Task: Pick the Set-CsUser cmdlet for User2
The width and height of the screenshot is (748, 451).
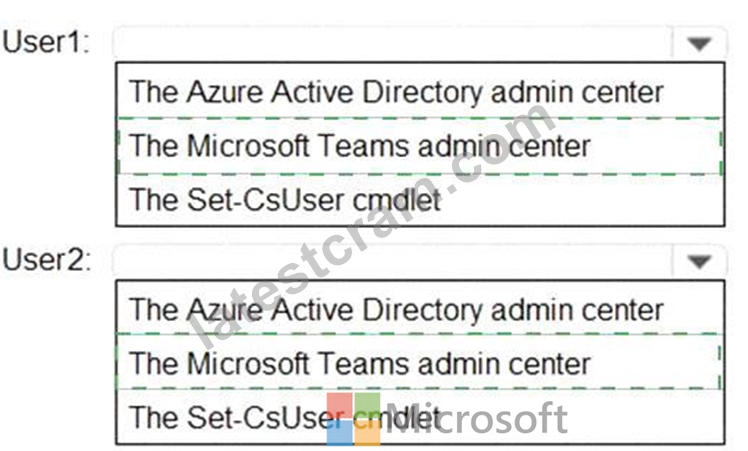Action: point(420,417)
